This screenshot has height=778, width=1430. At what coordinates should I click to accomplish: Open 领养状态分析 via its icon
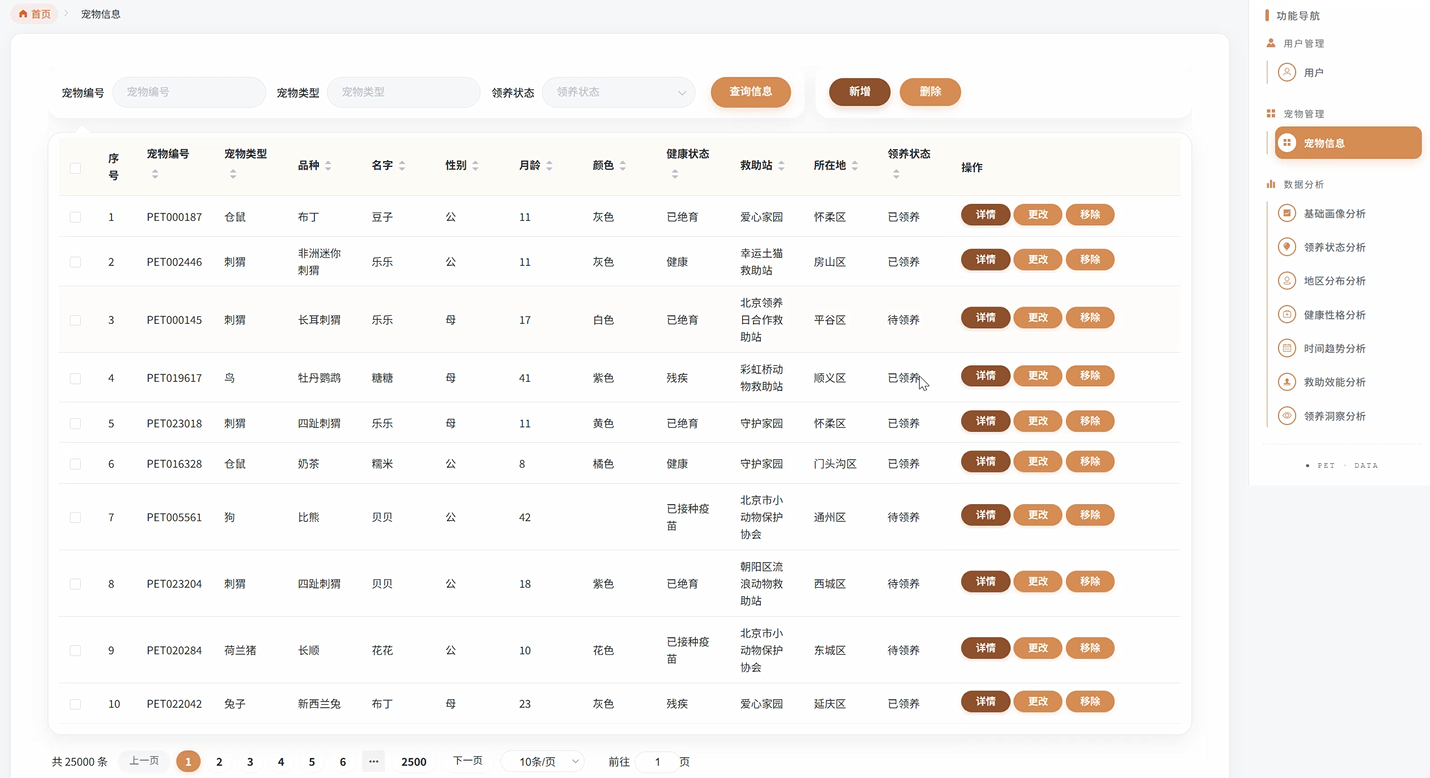tap(1287, 247)
